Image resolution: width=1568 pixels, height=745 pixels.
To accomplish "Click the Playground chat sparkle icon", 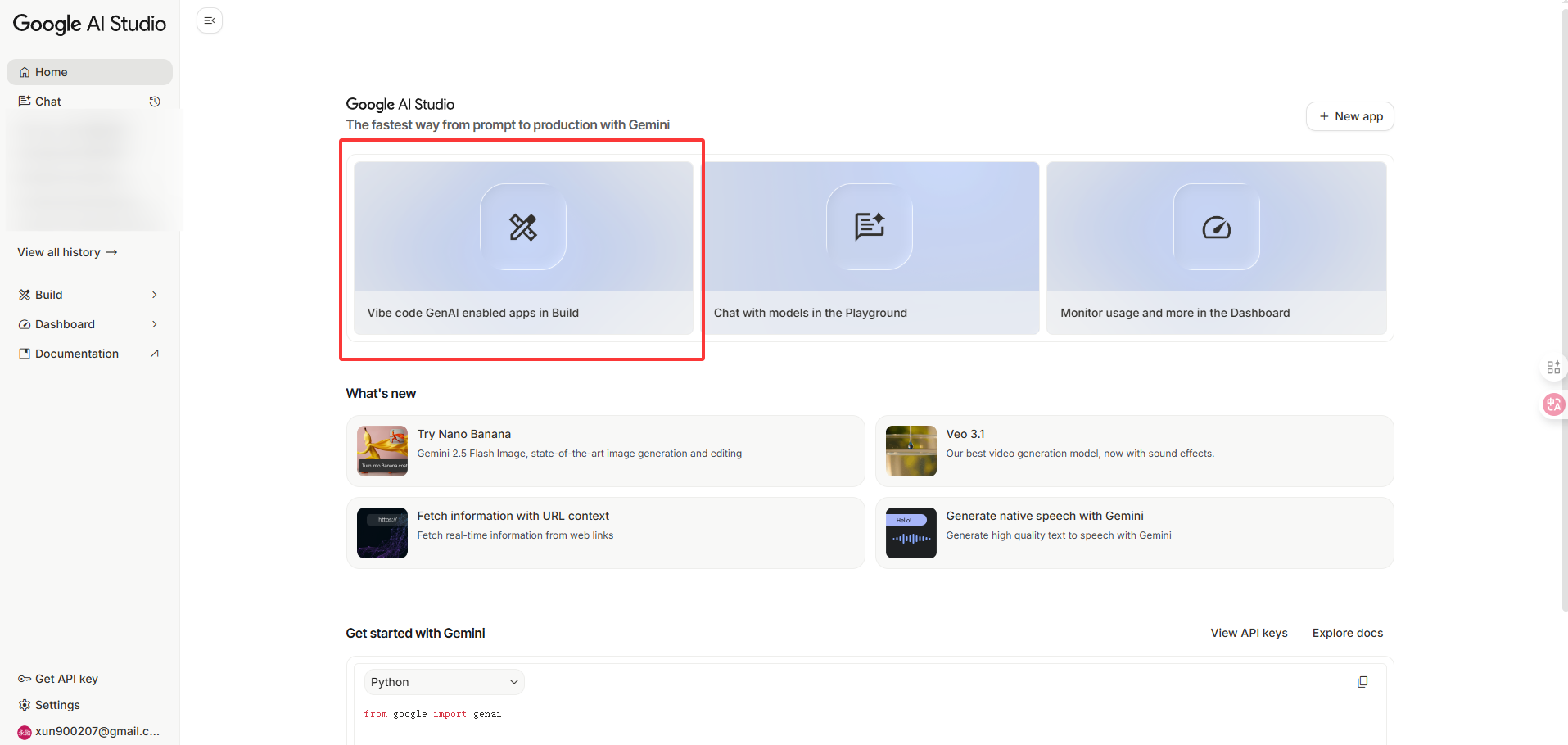I will 870,227.
